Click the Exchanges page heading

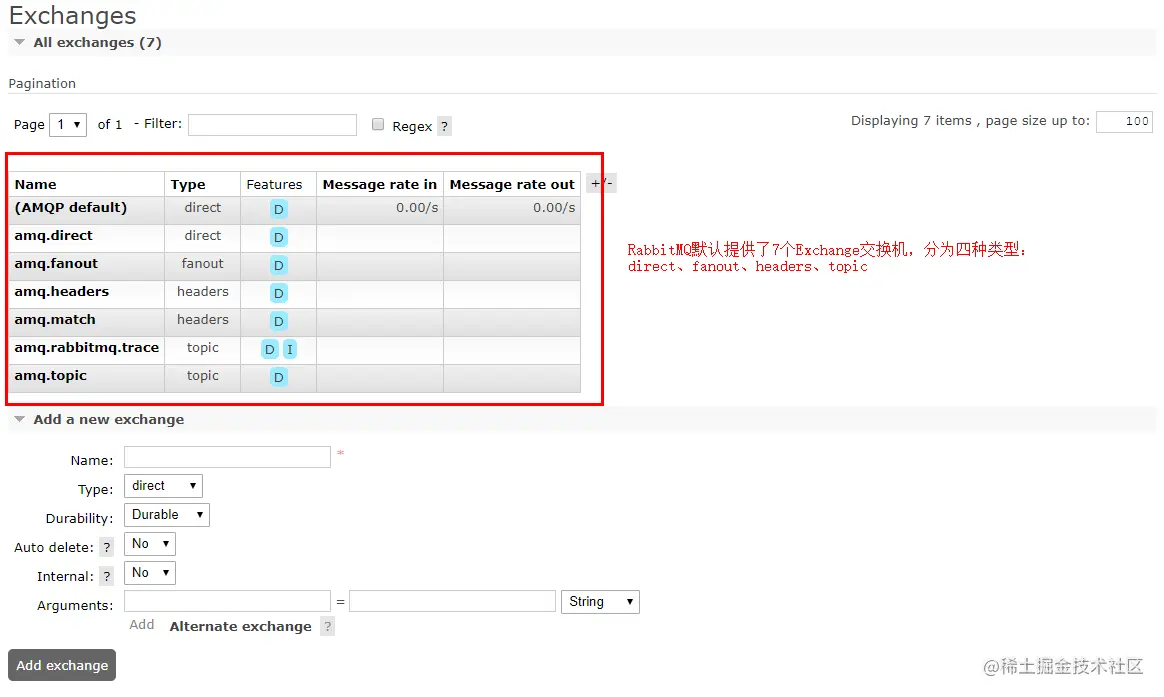(x=73, y=16)
